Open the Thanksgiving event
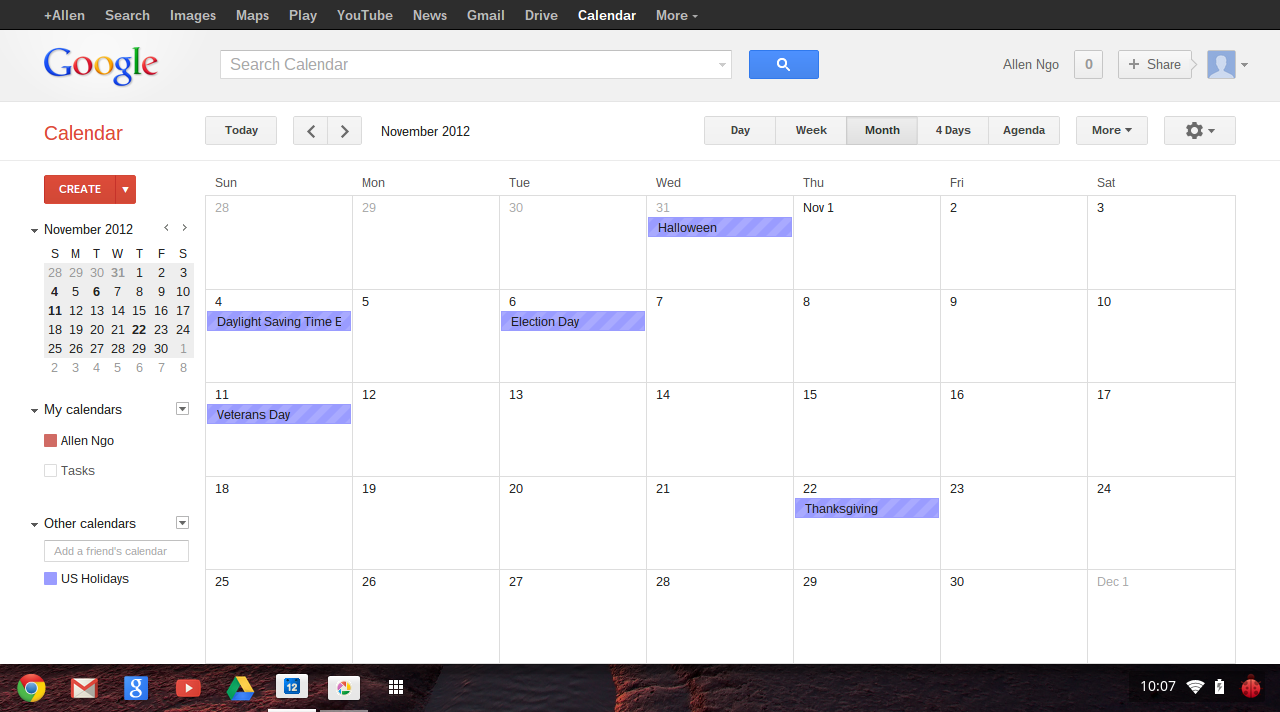This screenshot has width=1280, height=712. pos(867,509)
